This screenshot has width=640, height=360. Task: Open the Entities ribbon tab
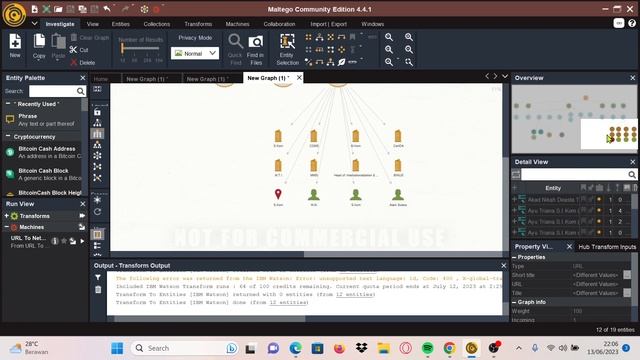(x=121, y=24)
